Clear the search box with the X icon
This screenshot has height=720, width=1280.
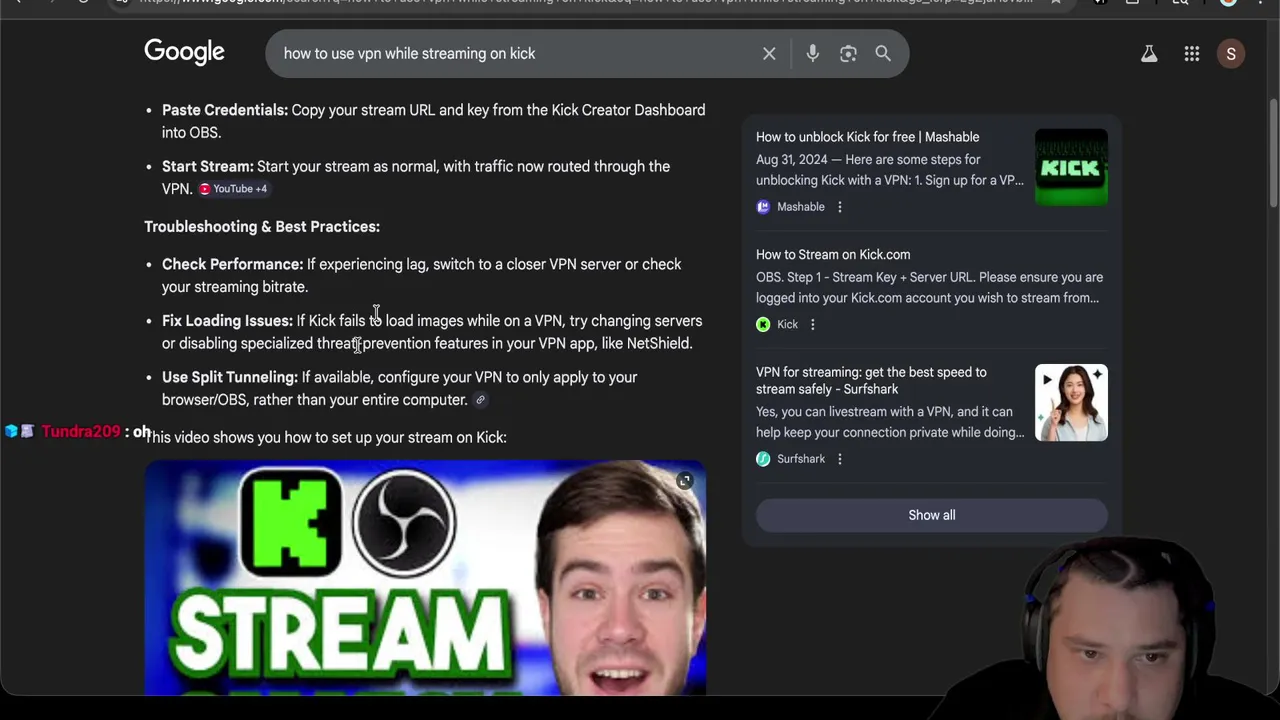(769, 54)
